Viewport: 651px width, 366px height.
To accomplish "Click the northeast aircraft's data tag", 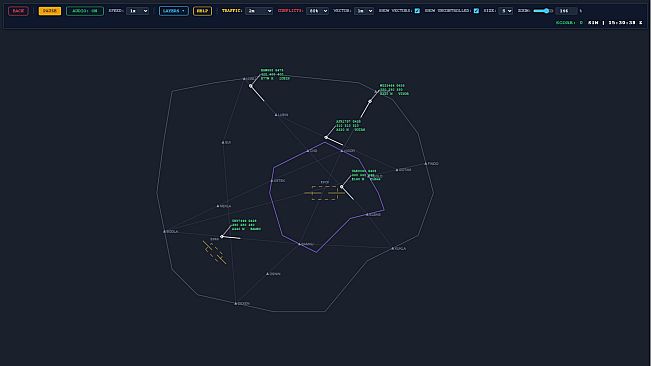I will coord(394,90).
